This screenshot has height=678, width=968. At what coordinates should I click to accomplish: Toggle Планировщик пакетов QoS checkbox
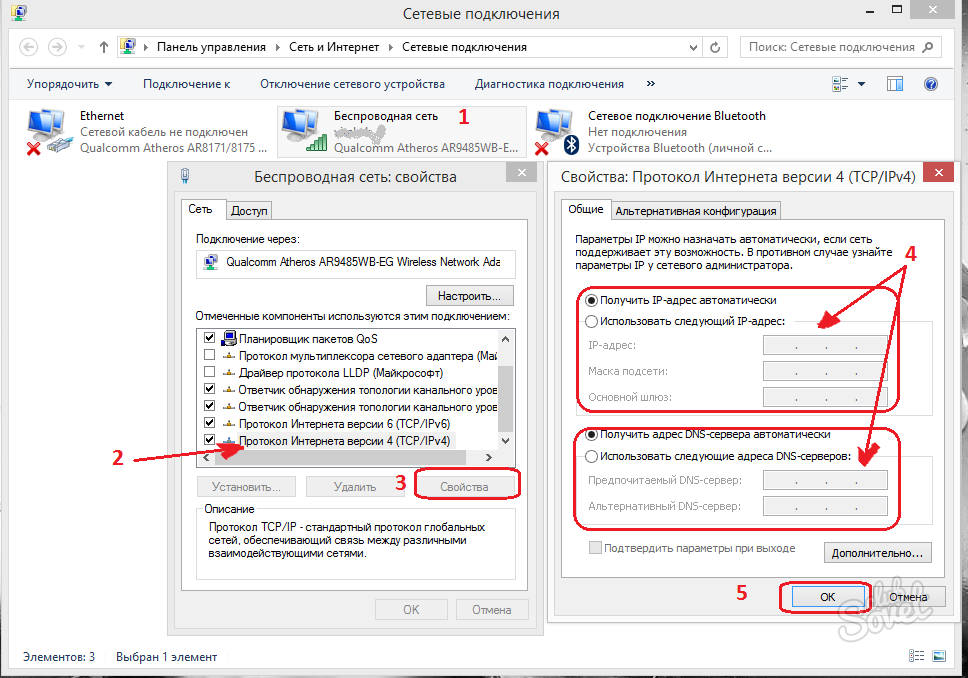click(209, 338)
